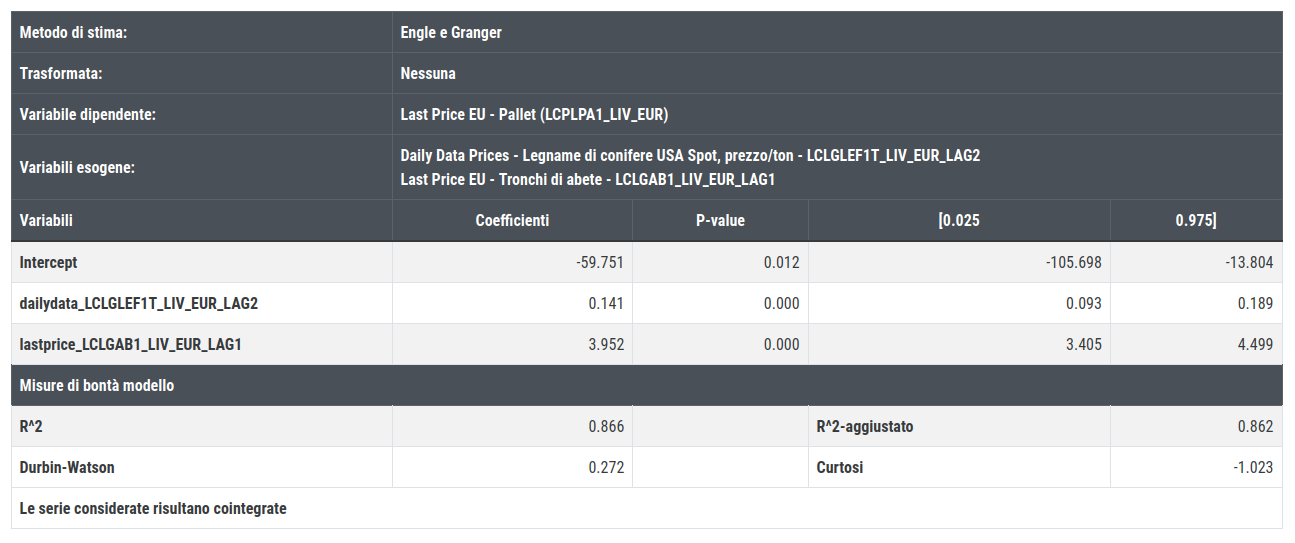The image size is (1295, 543).
Task: Click the Misure di bontà modello header
Action: 97,386
